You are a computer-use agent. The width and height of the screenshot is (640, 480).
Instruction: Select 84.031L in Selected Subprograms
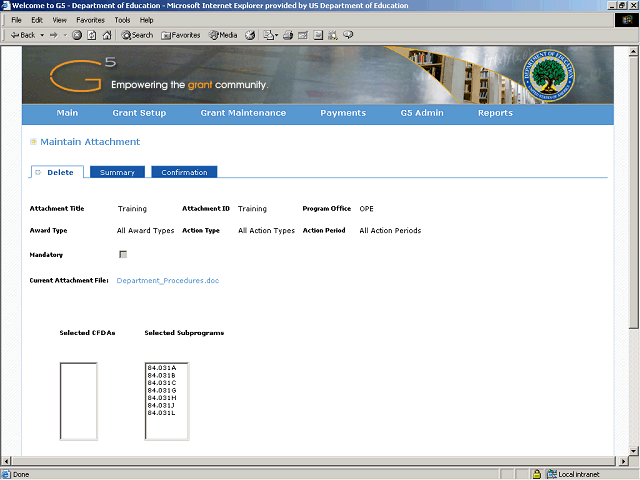(x=162, y=413)
